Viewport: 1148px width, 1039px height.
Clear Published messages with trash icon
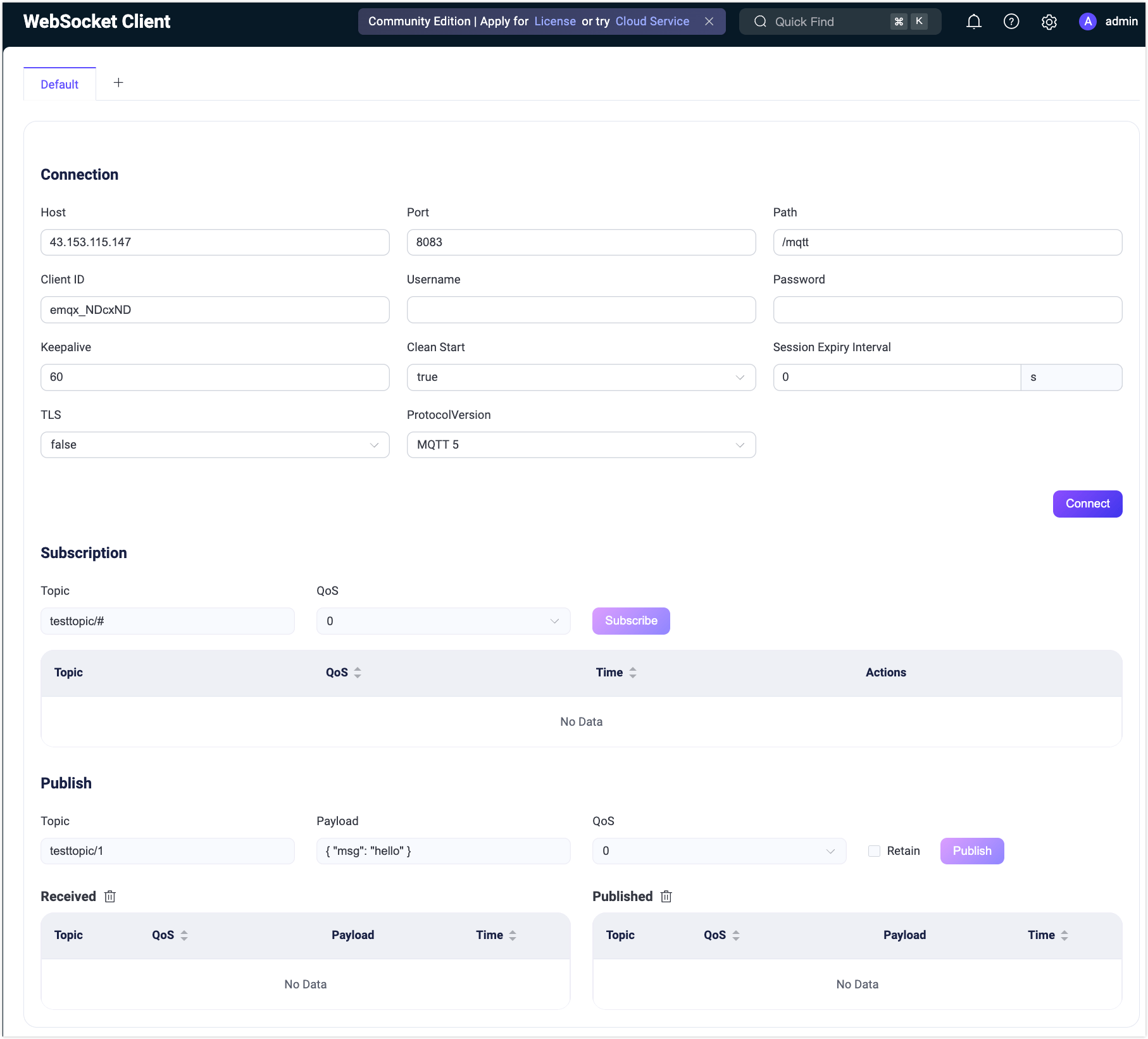(x=666, y=897)
